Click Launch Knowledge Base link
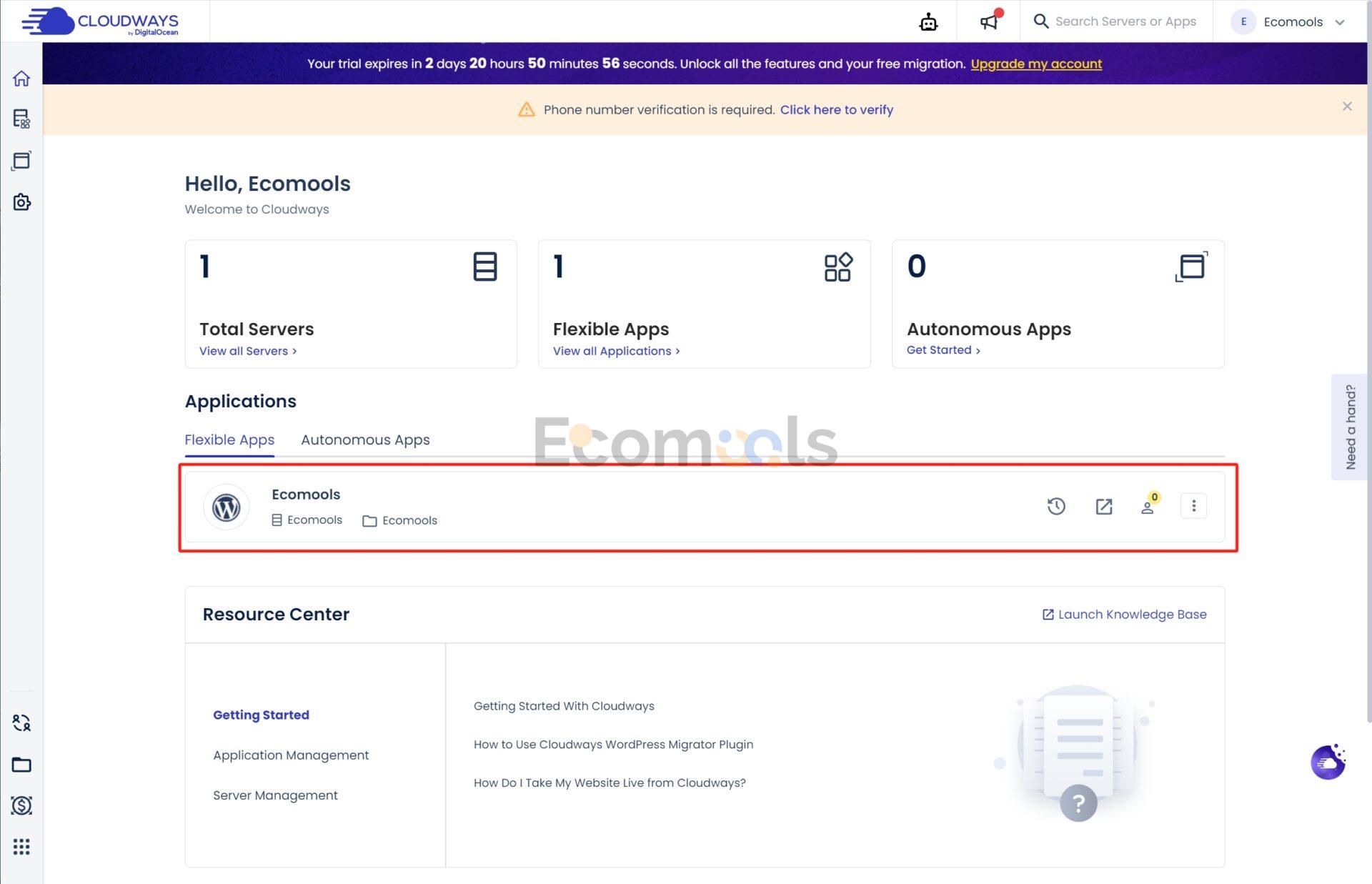Image resolution: width=1372 pixels, height=884 pixels. [1125, 615]
